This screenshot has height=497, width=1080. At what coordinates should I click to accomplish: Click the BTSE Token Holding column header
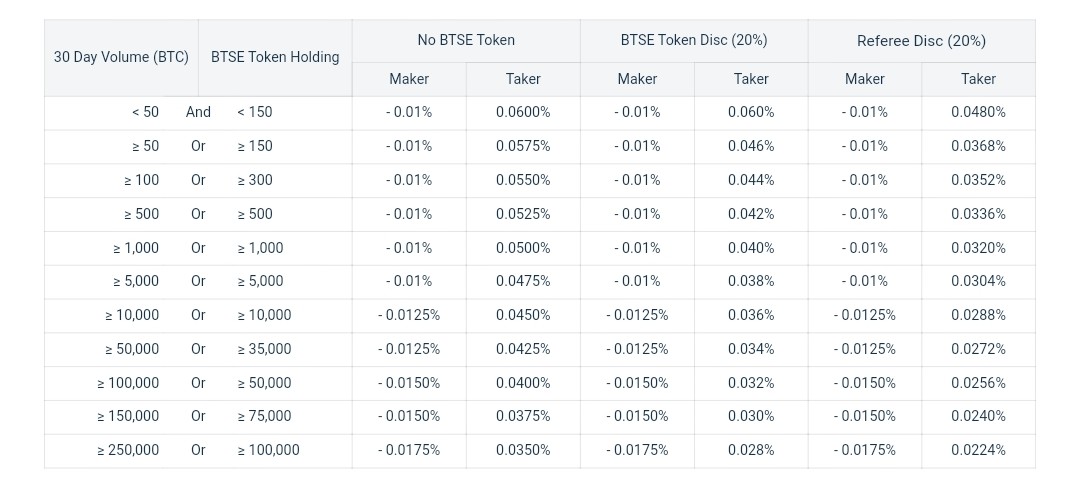point(275,57)
